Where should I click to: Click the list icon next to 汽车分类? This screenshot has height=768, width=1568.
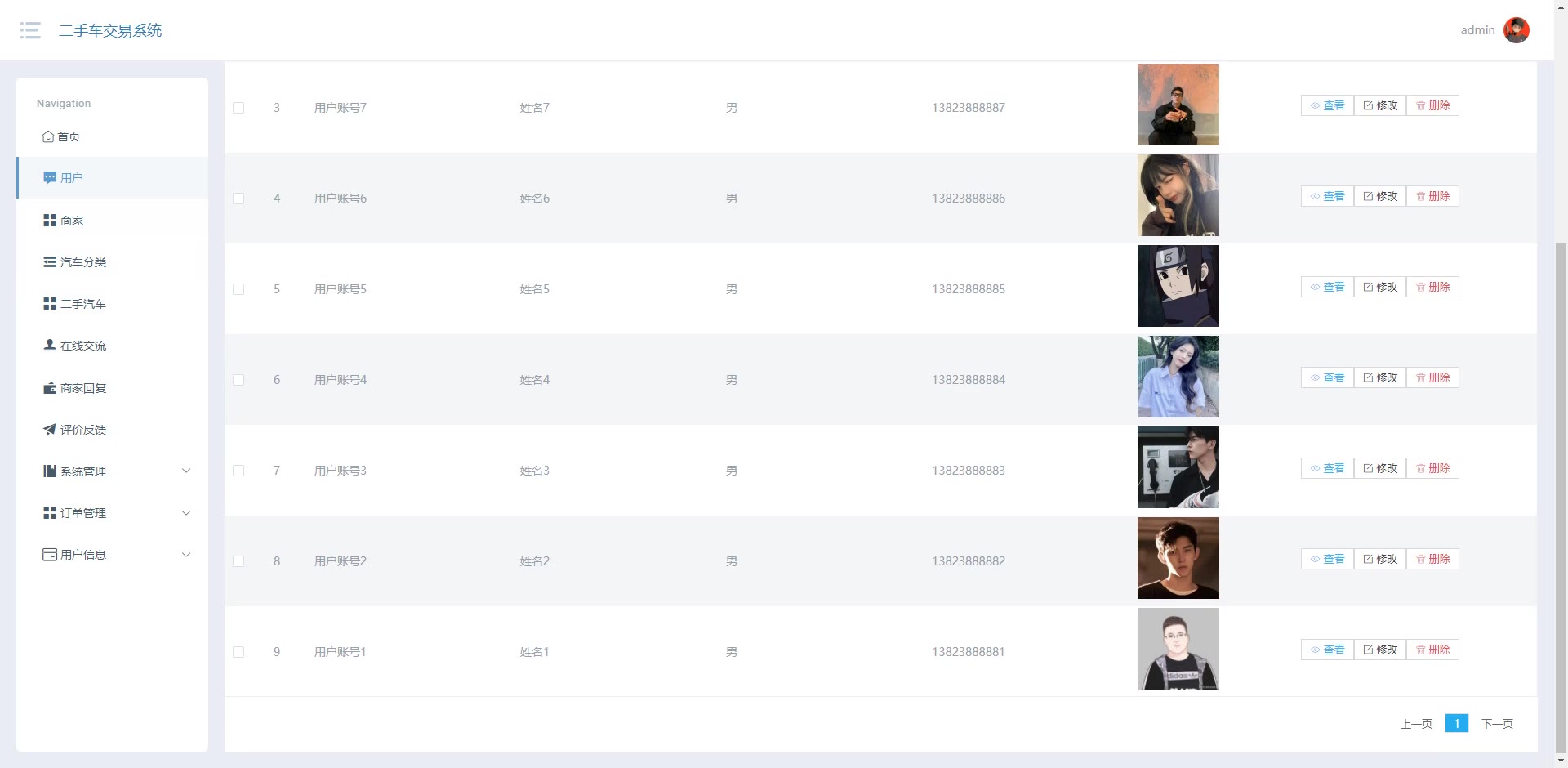pyautogui.click(x=50, y=262)
